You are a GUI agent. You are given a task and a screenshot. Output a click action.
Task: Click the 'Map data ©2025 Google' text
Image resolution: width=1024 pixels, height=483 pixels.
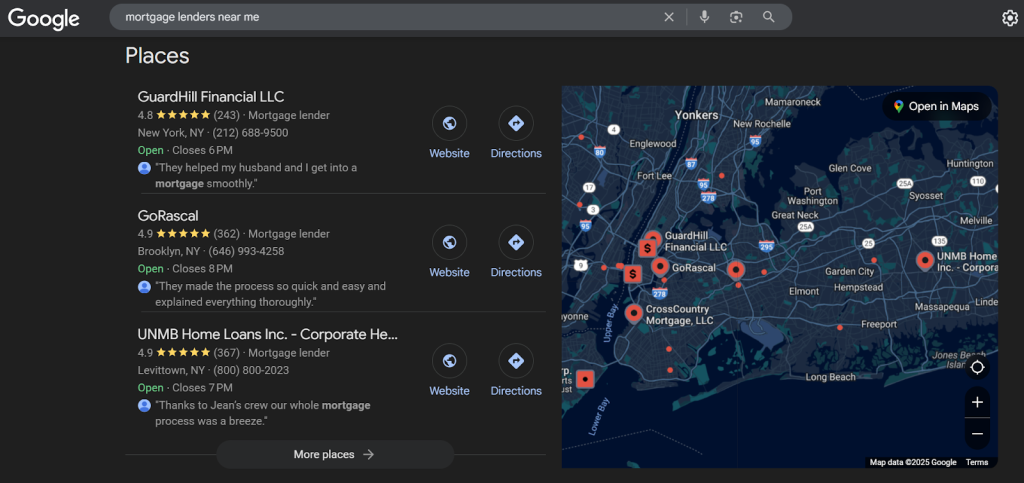pos(913,462)
